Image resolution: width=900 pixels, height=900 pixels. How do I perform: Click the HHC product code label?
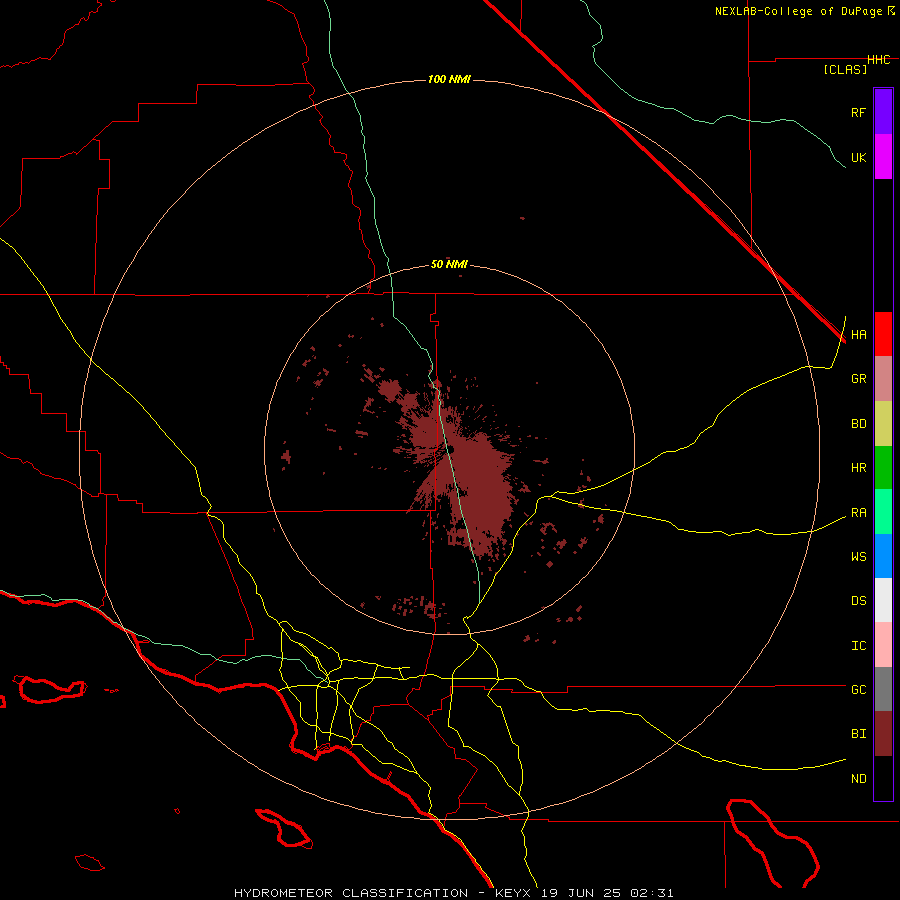879,60
